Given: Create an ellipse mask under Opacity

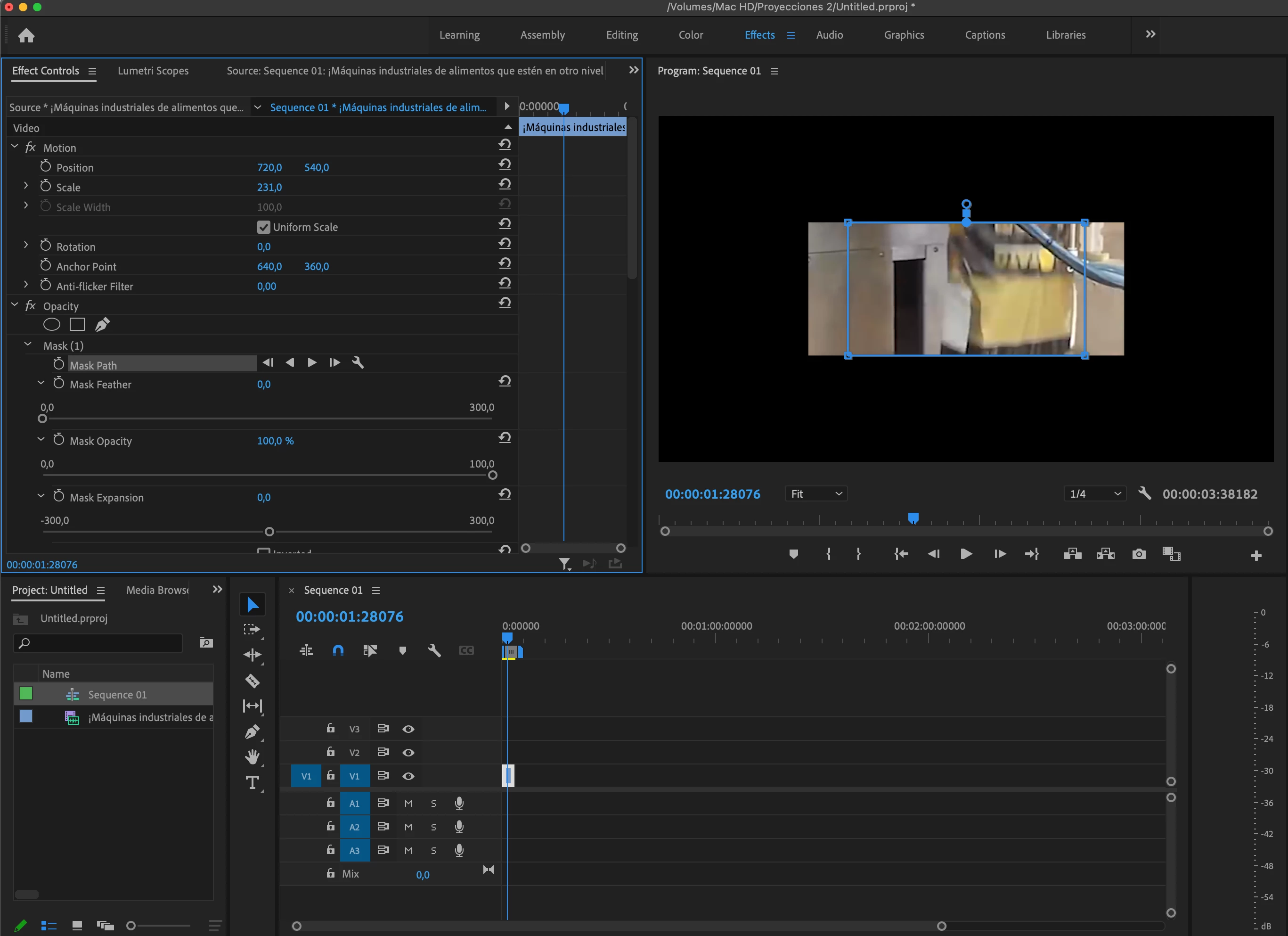Looking at the screenshot, I should [x=52, y=325].
